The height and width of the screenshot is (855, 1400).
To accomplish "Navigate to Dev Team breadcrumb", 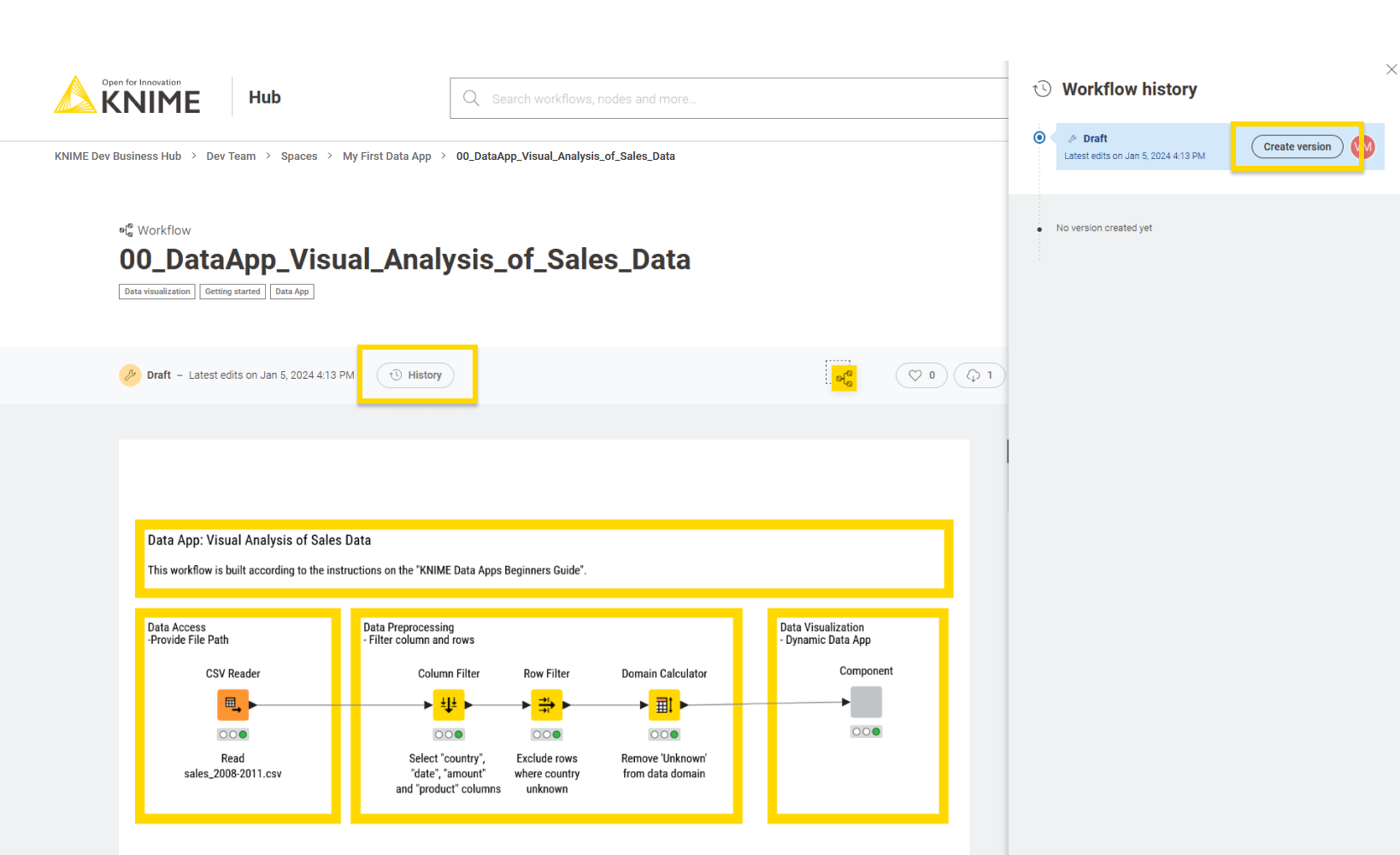I will pyautogui.click(x=231, y=156).
